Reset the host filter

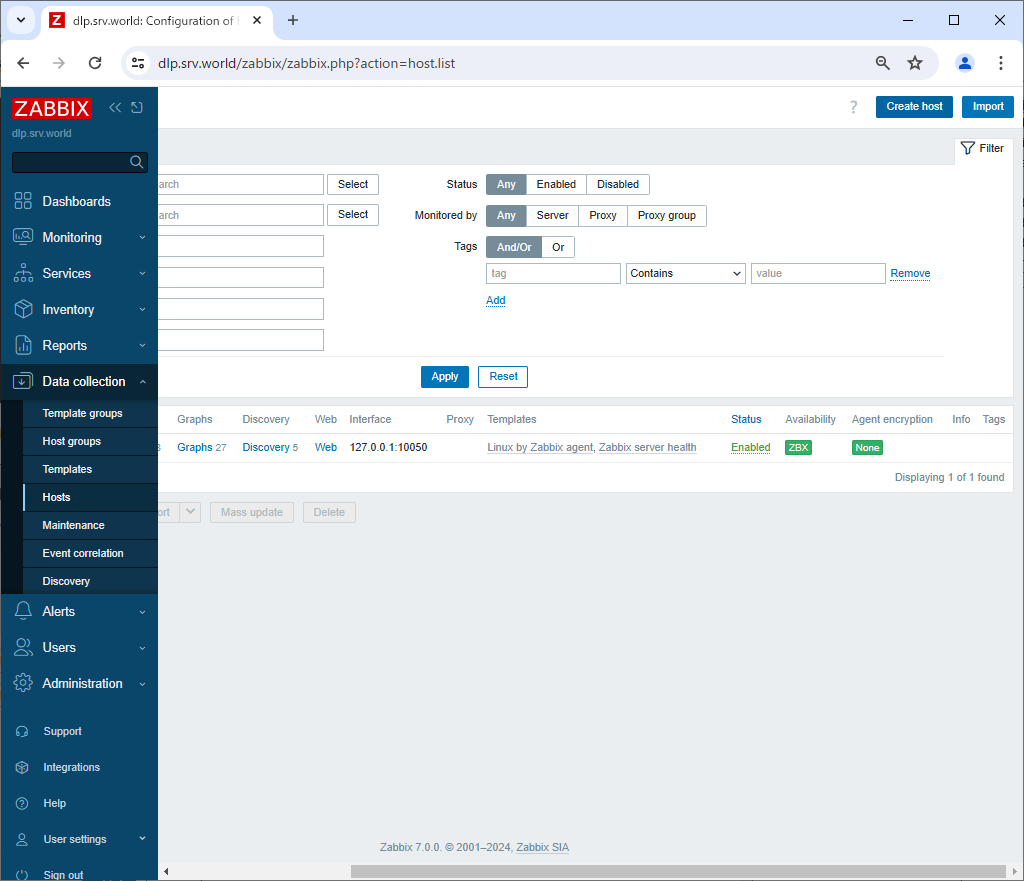503,377
